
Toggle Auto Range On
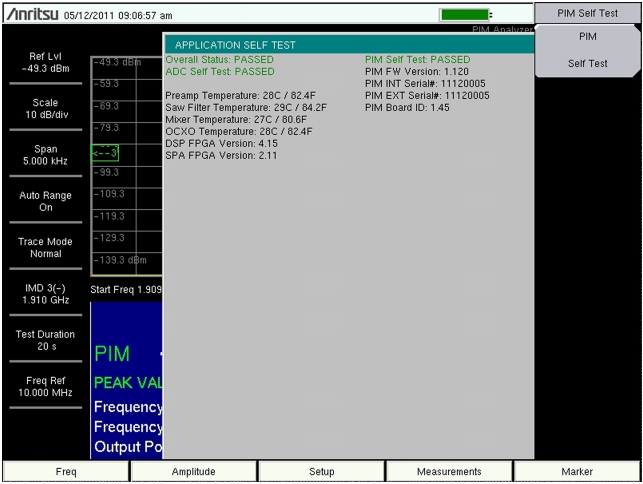(46, 201)
